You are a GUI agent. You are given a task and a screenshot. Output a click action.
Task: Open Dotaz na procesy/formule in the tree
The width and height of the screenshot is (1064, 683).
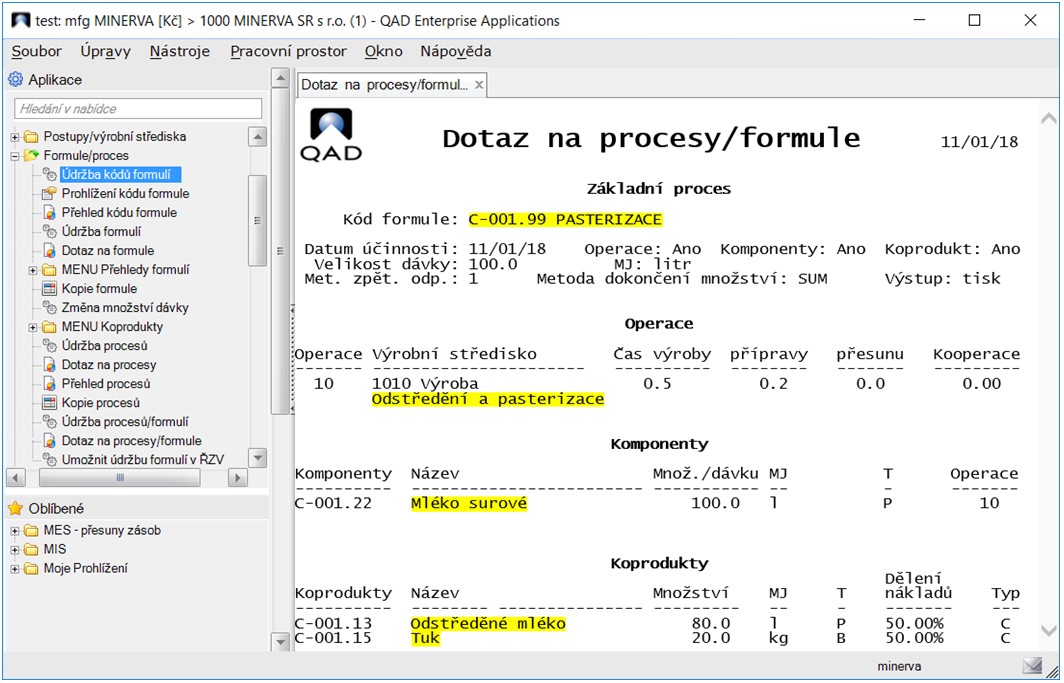pos(132,440)
